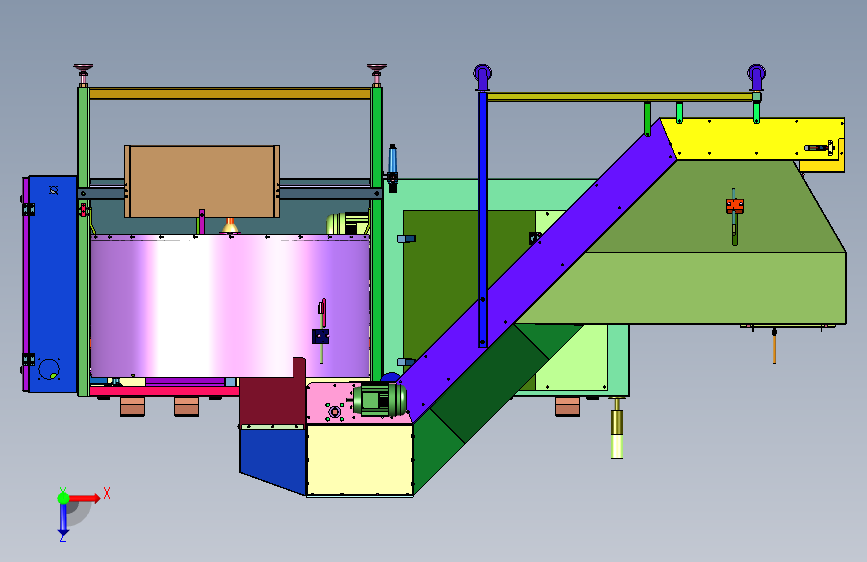Pick the maroon cover panel beside the motor
Image resolution: width=867 pixels, height=562 pixels.
pyautogui.click(x=272, y=393)
